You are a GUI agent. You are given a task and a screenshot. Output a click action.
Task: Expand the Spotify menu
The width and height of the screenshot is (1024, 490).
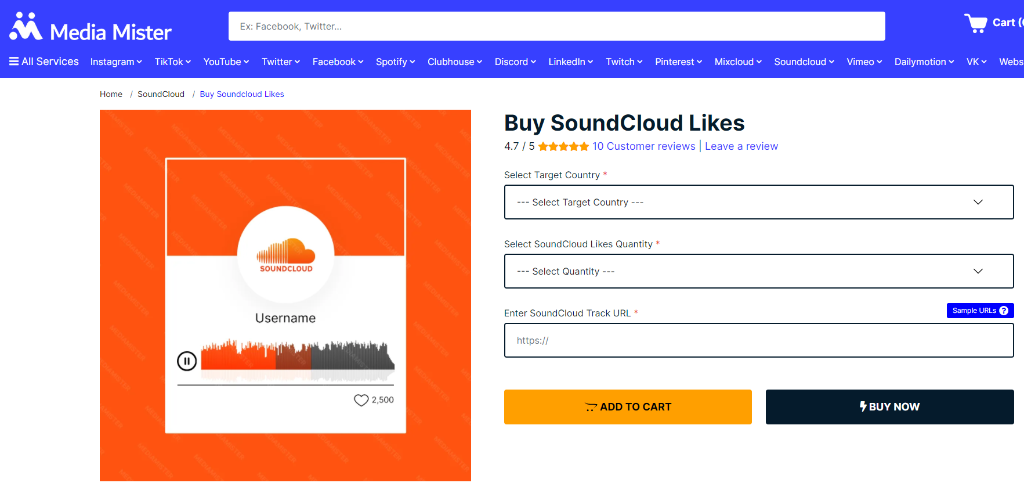[x=396, y=61]
